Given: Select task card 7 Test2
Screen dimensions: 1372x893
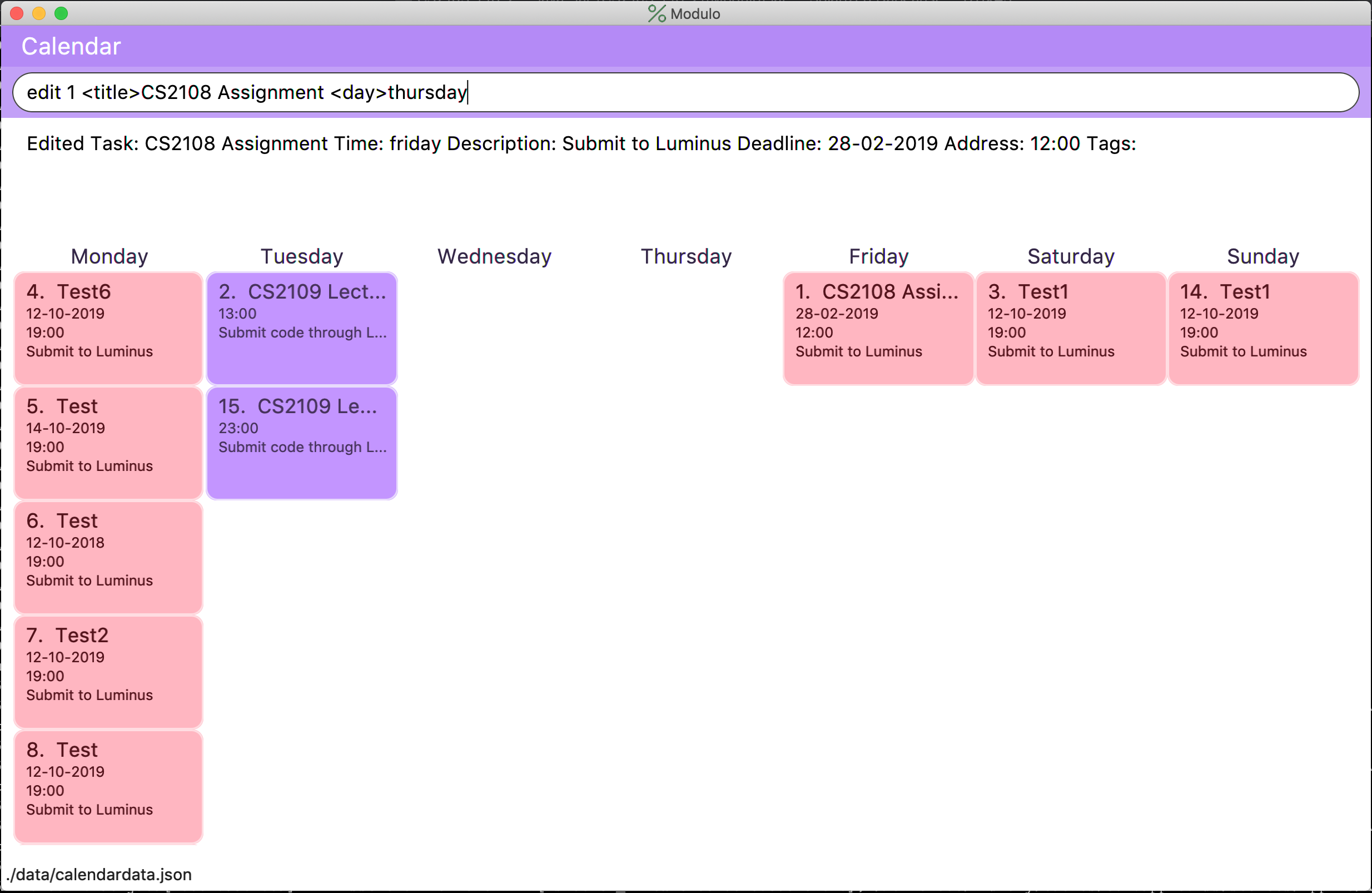Looking at the screenshot, I should pyautogui.click(x=108, y=671).
